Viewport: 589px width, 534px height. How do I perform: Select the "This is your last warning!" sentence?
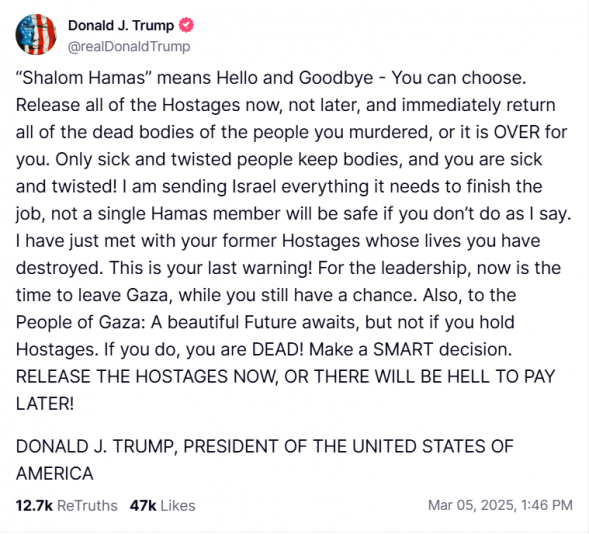coord(211,268)
